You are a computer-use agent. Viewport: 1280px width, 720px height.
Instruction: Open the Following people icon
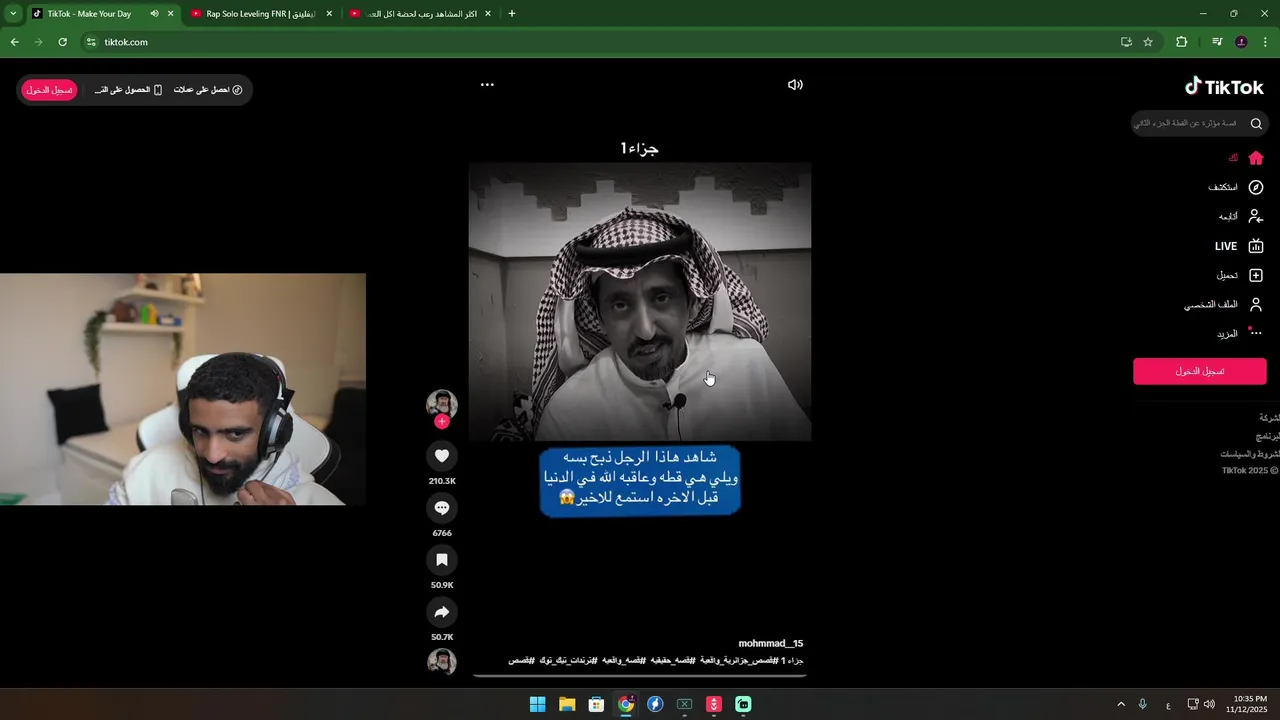[1256, 216]
